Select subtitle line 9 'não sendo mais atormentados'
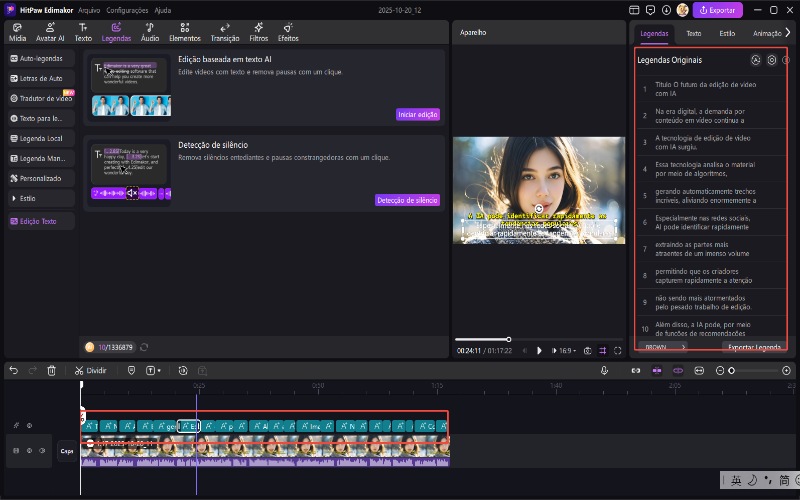The height and width of the screenshot is (500, 800). click(x=712, y=302)
